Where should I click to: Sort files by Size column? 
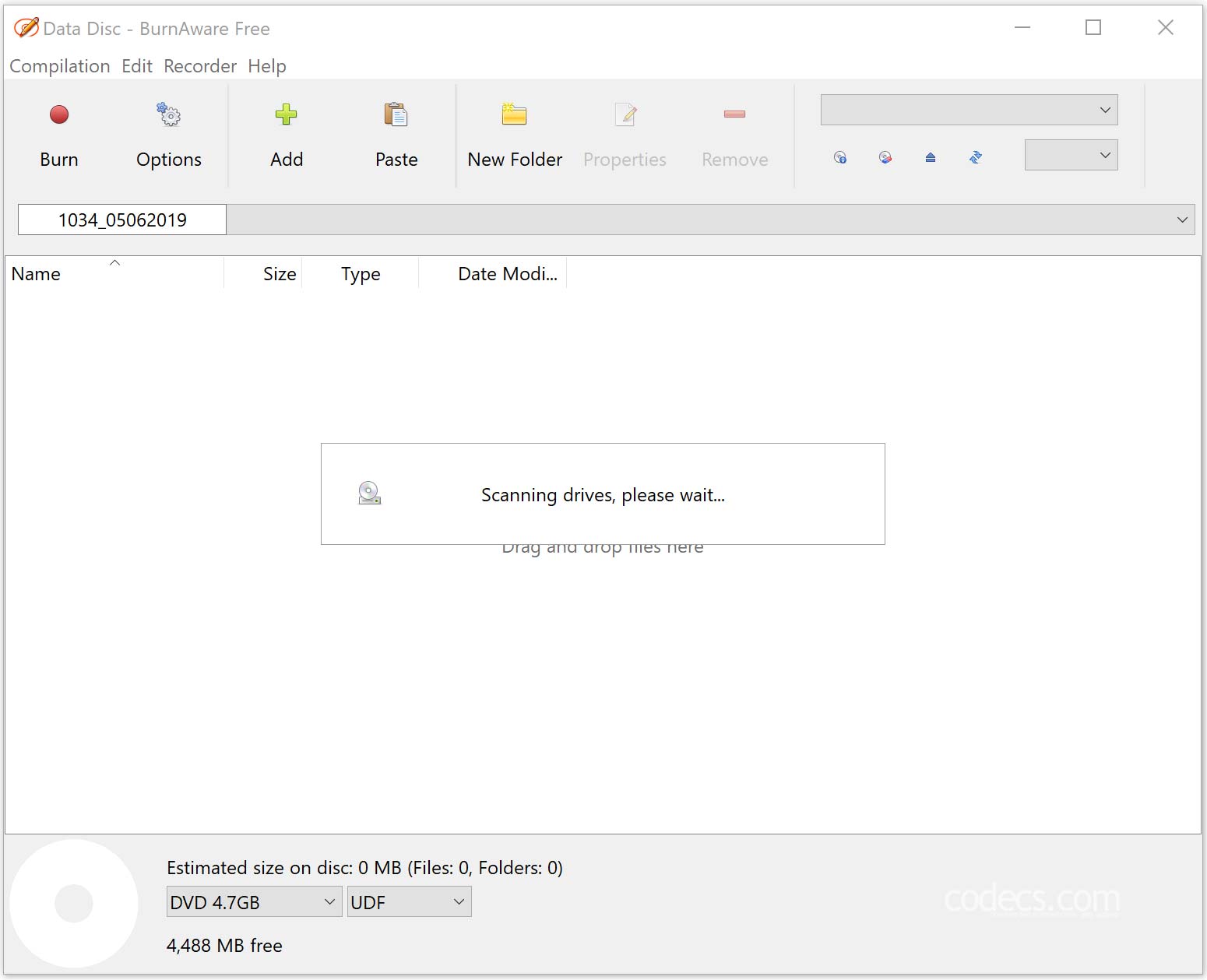pyautogui.click(x=263, y=273)
